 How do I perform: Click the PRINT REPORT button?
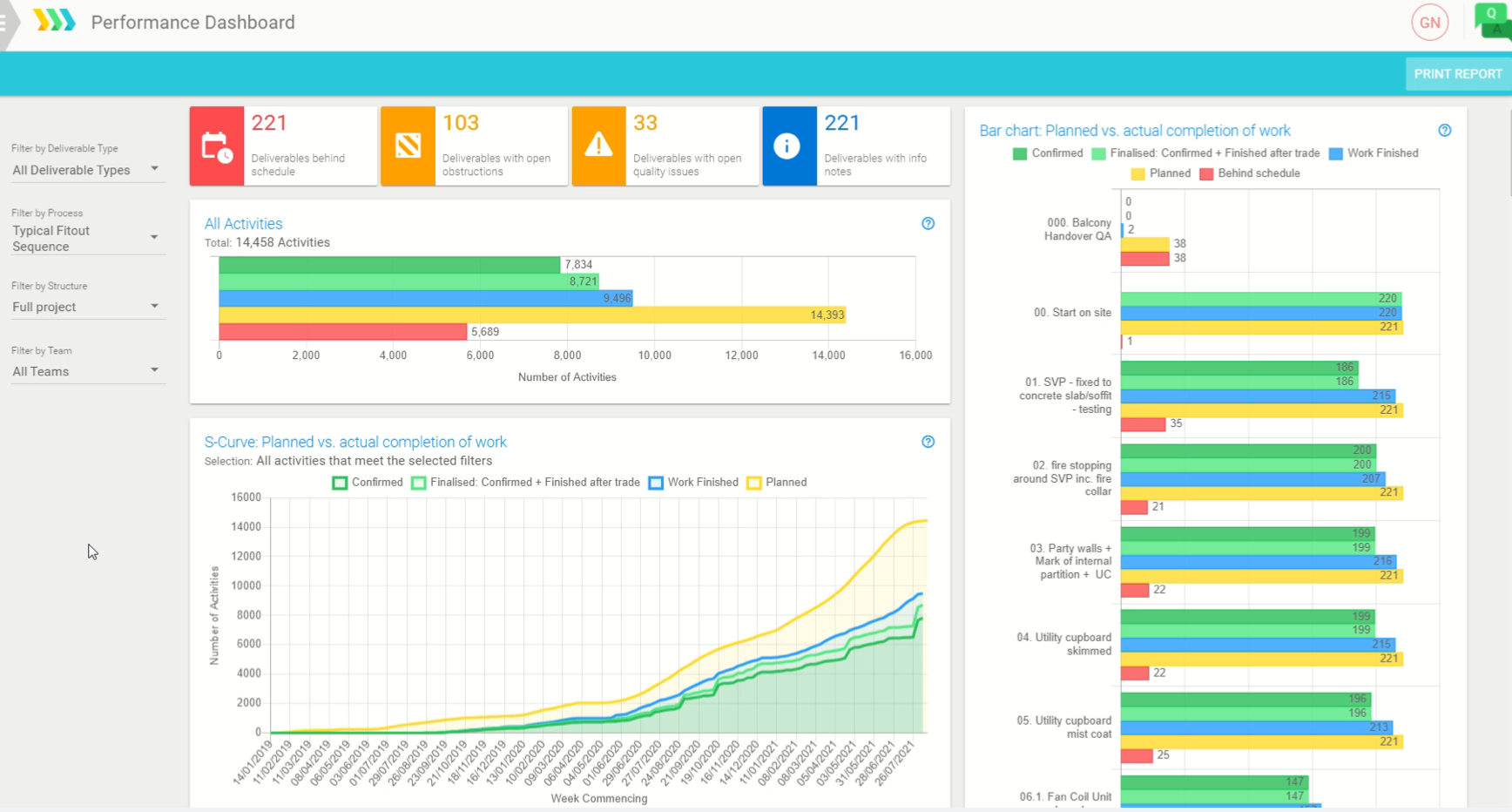click(x=1457, y=74)
